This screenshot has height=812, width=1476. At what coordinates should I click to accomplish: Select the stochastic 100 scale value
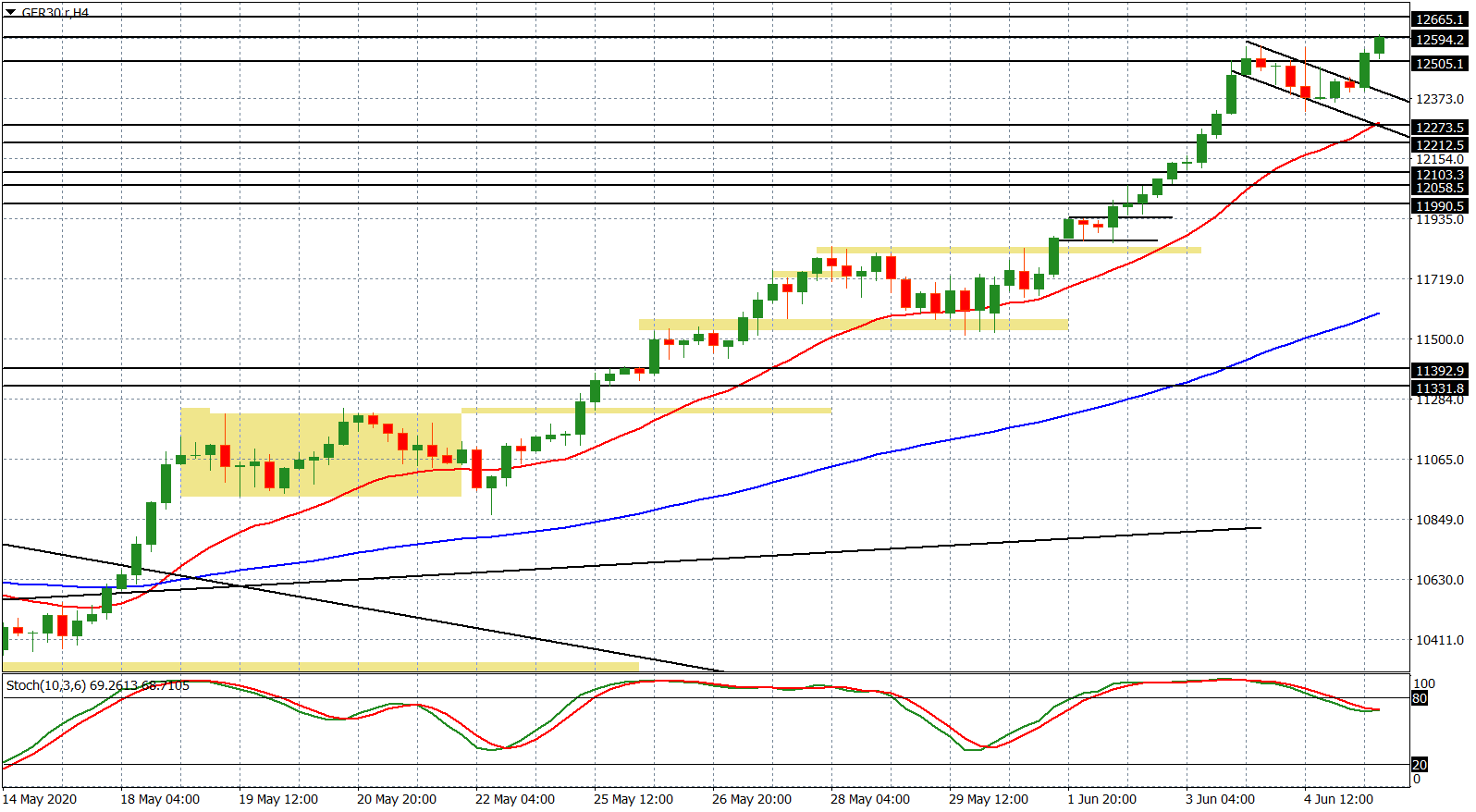pos(1424,684)
